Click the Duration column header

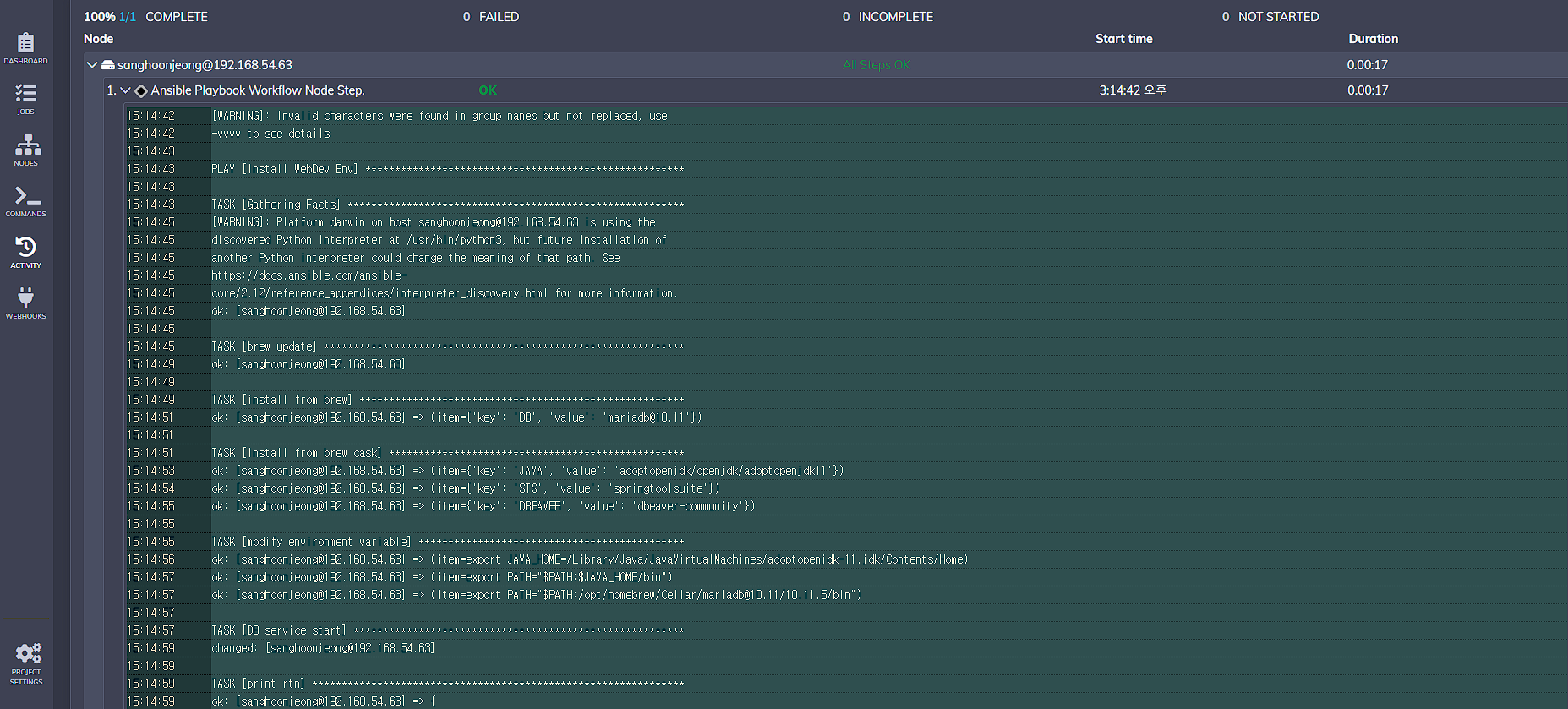[1373, 39]
